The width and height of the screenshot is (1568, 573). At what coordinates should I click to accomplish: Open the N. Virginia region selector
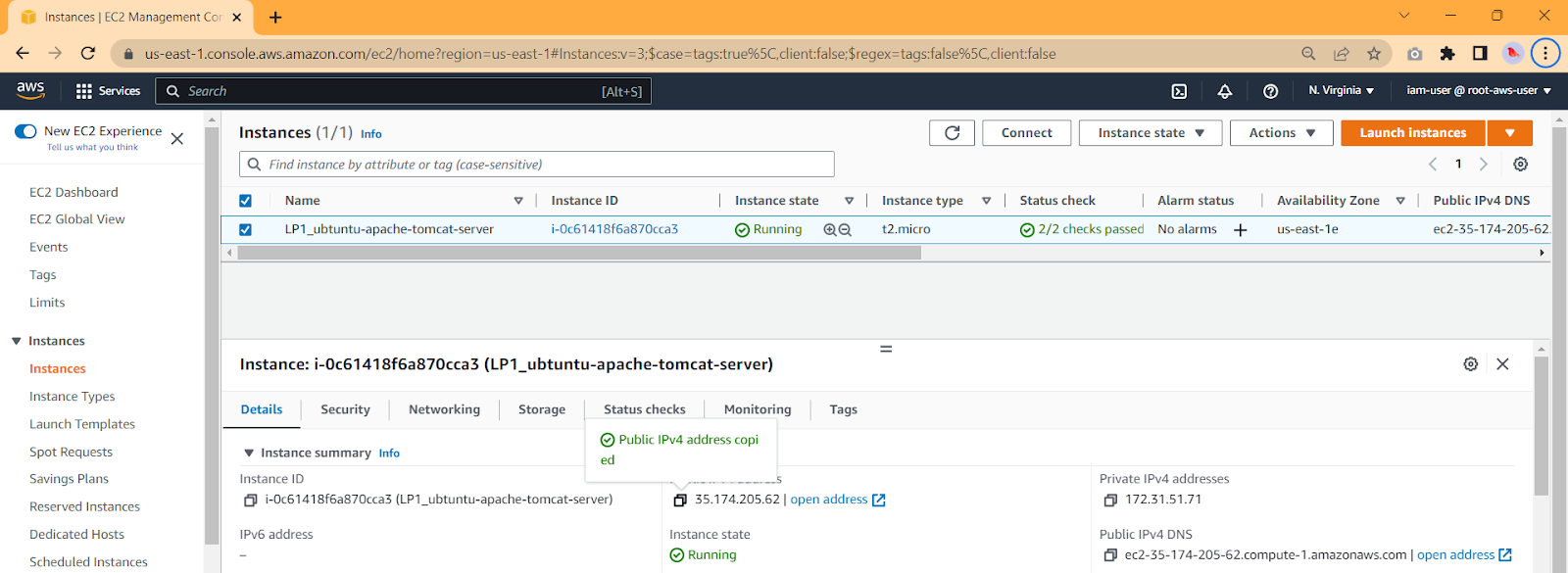(1341, 90)
